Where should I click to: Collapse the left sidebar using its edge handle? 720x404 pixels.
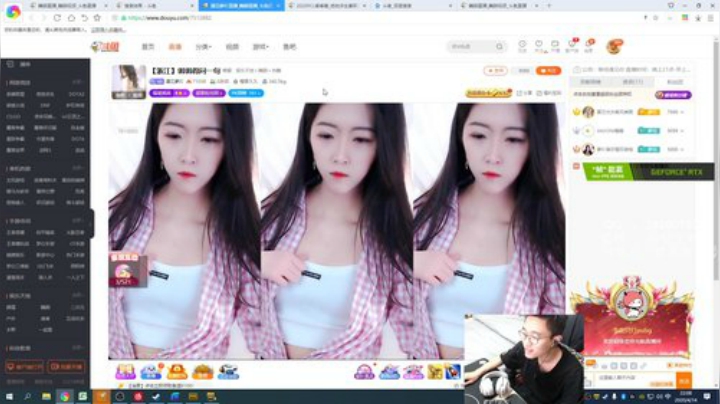pos(92,223)
